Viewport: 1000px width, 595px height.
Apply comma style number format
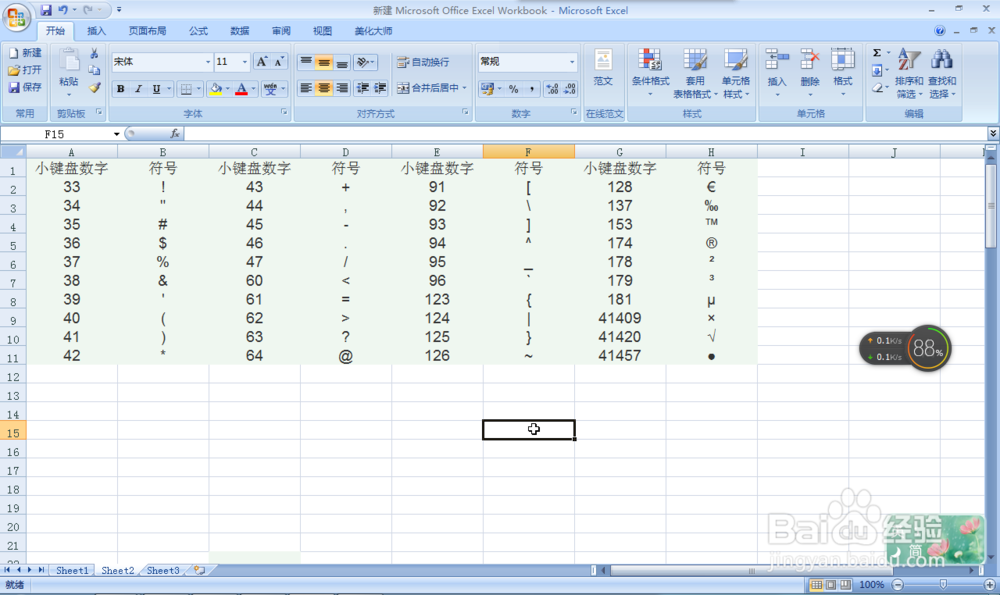[531, 89]
